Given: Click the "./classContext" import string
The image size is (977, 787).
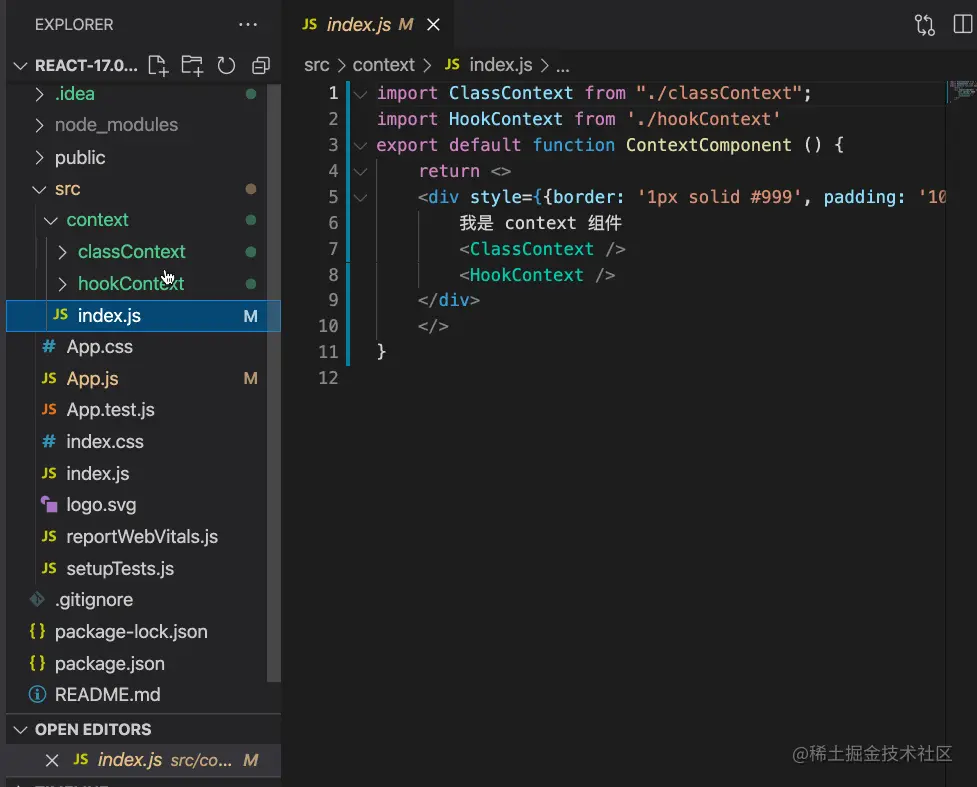Looking at the screenshot, I should (719, 93).
